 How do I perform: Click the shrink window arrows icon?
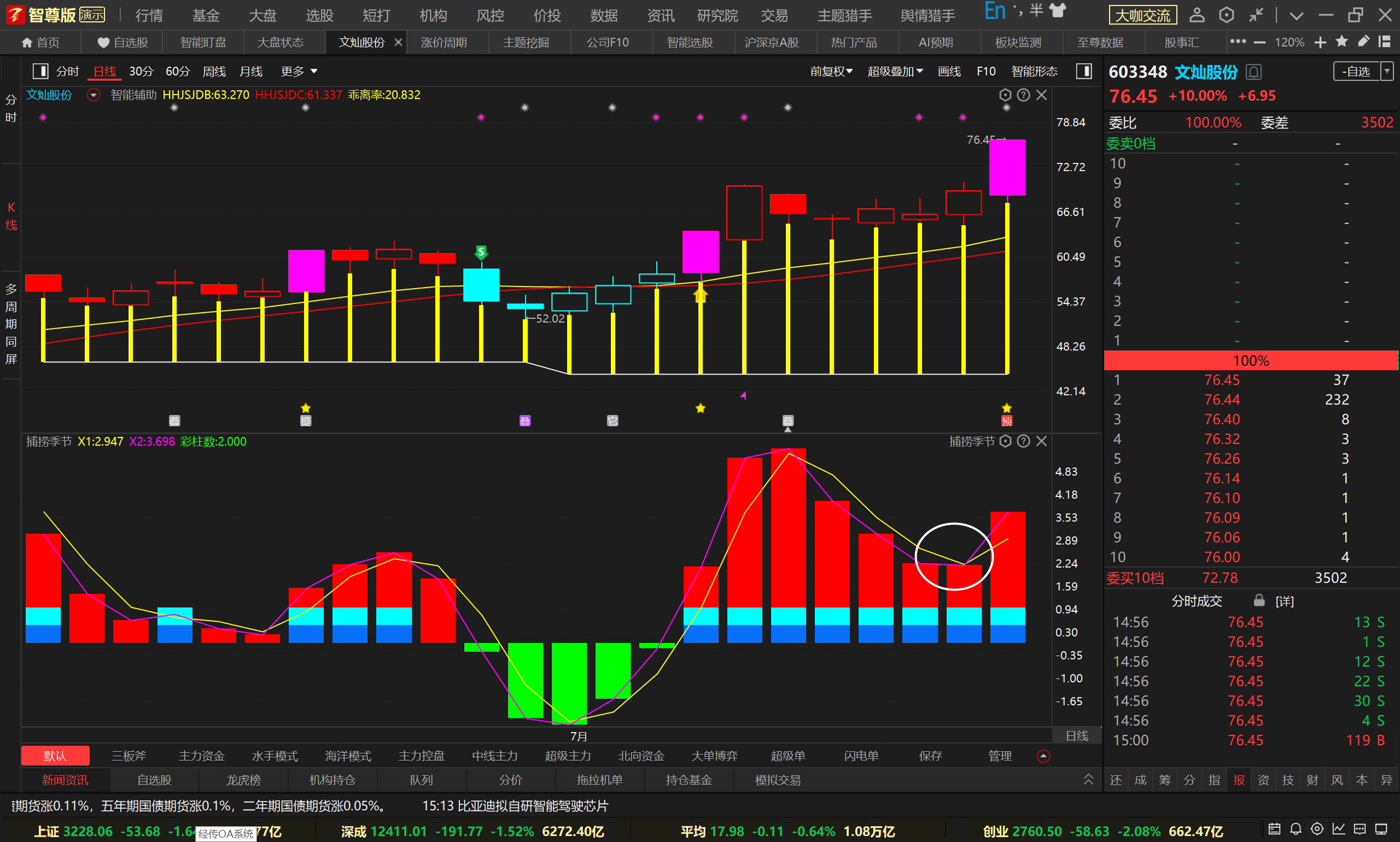[x=1256, y=15]
